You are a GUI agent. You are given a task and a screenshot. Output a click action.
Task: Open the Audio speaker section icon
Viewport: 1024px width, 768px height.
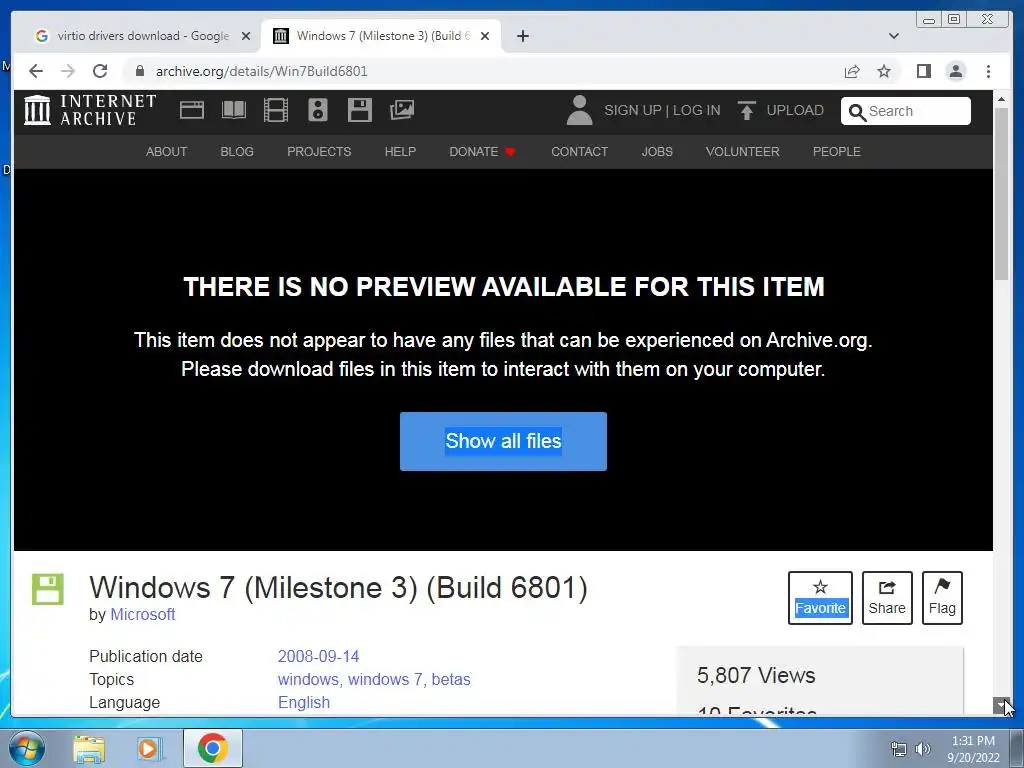coord(318,110)
